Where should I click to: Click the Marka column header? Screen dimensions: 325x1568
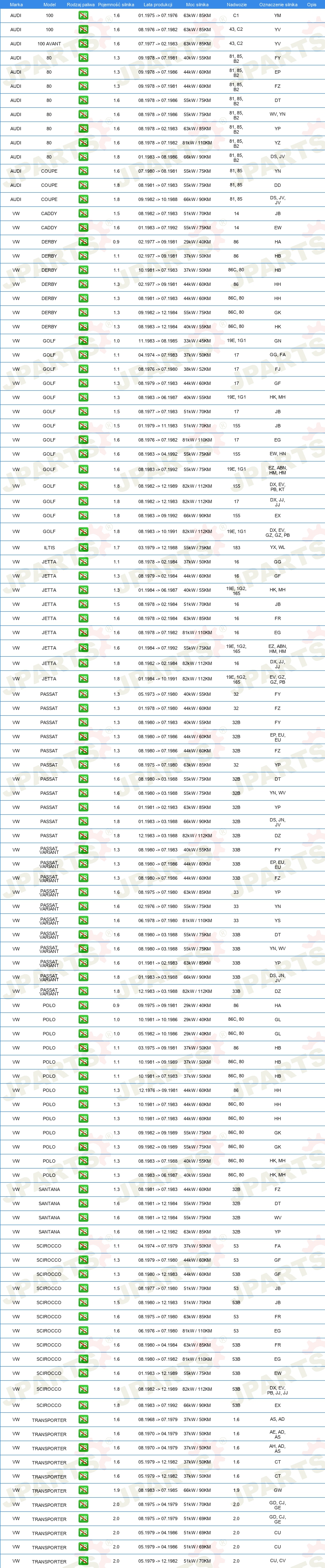click(16, 4)
